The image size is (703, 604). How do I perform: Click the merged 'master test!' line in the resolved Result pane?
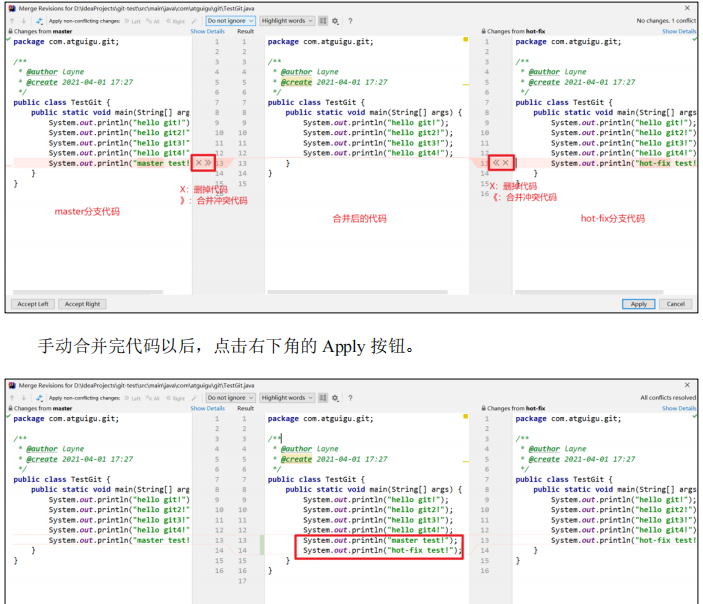(x=380, y=540)
